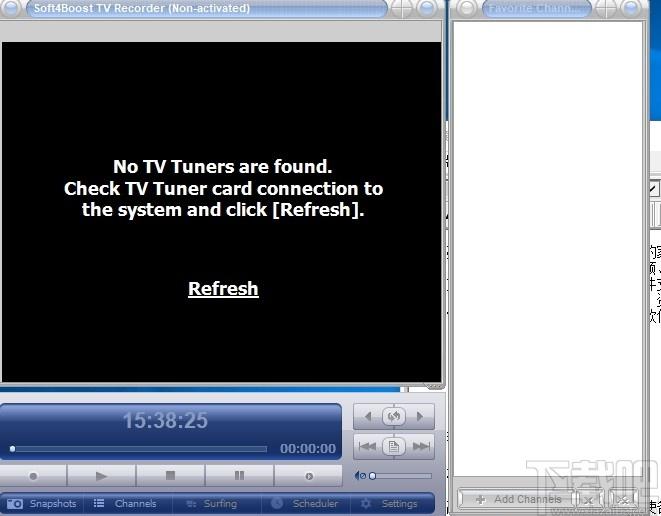Stop playback with the square stop button
661x516 pixels.
point(170,476)
